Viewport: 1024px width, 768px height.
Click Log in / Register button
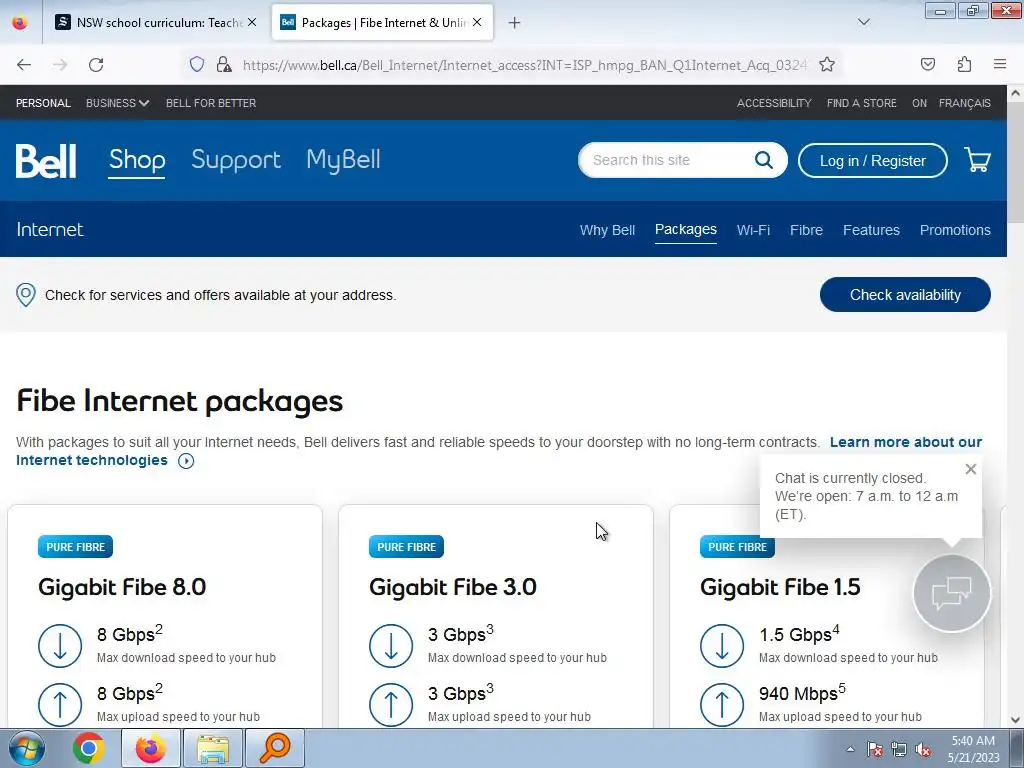[872, 161]
